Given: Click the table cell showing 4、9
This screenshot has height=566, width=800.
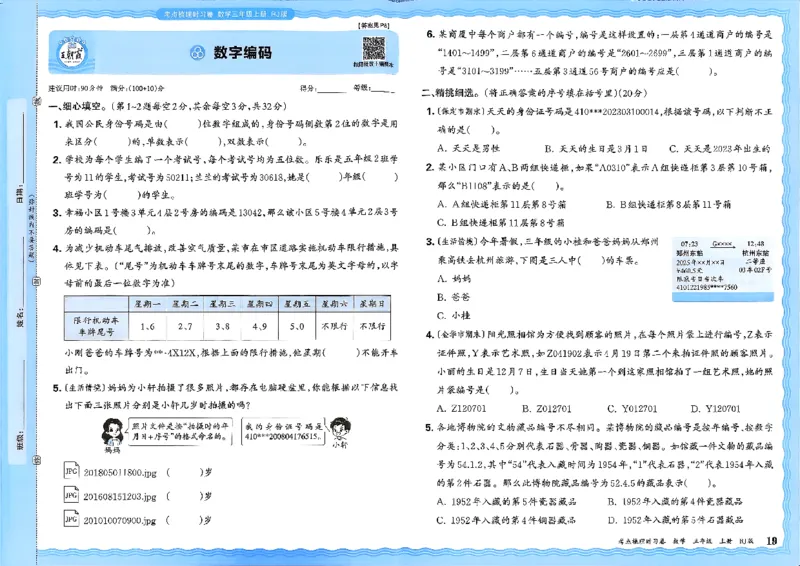Looking at the screenshot, I should click(x=260, y=326).
